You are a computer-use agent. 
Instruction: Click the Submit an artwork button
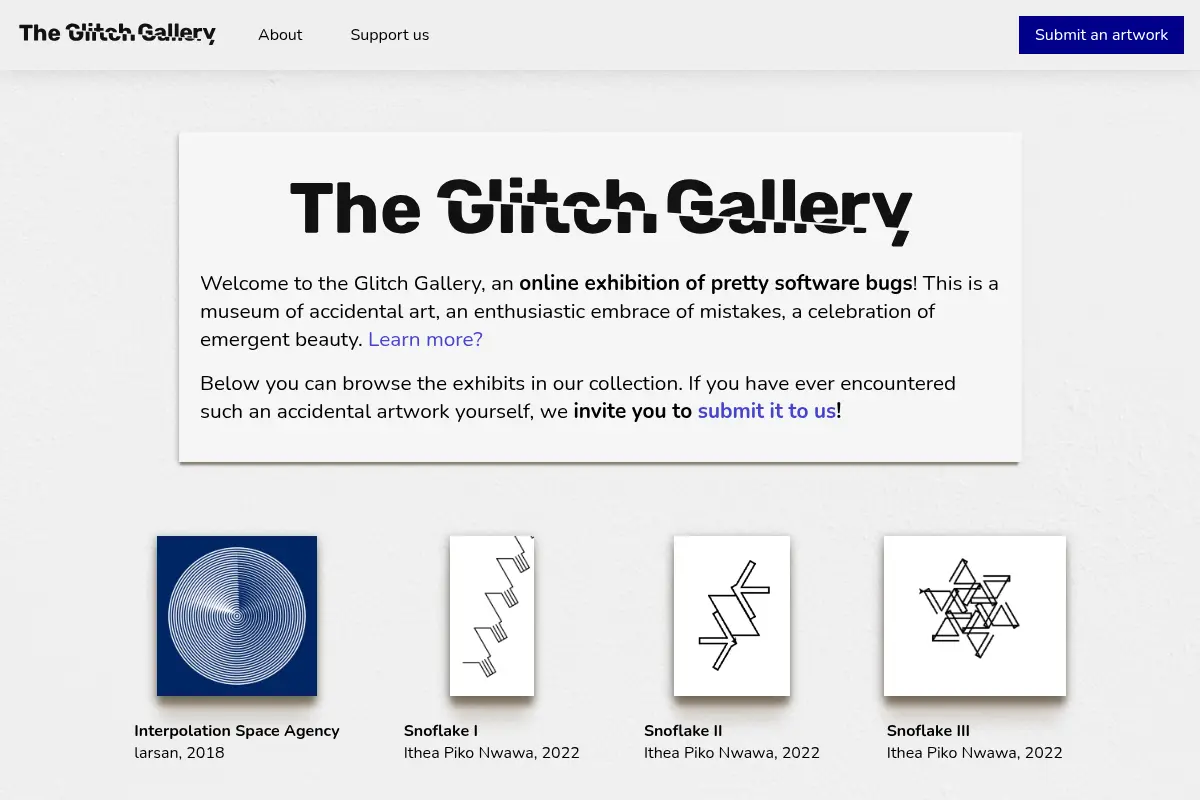coord(1101,35)
